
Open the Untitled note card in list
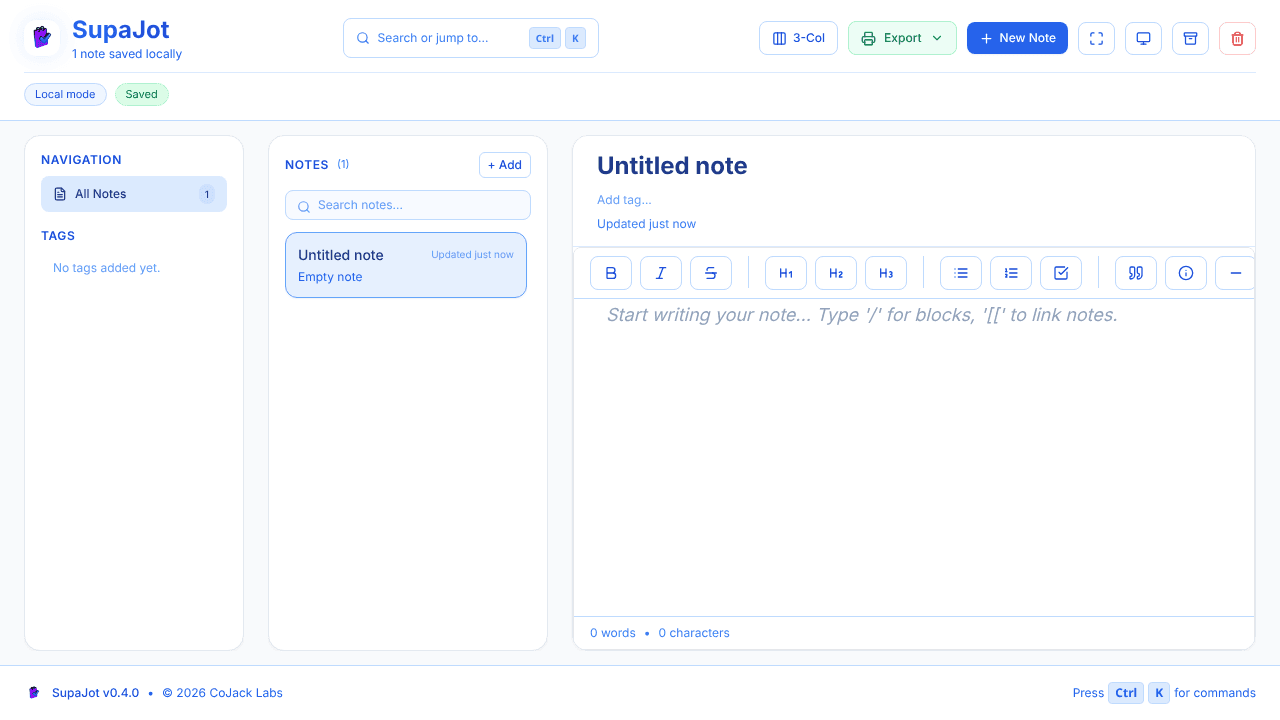click(x=406, y=265)
